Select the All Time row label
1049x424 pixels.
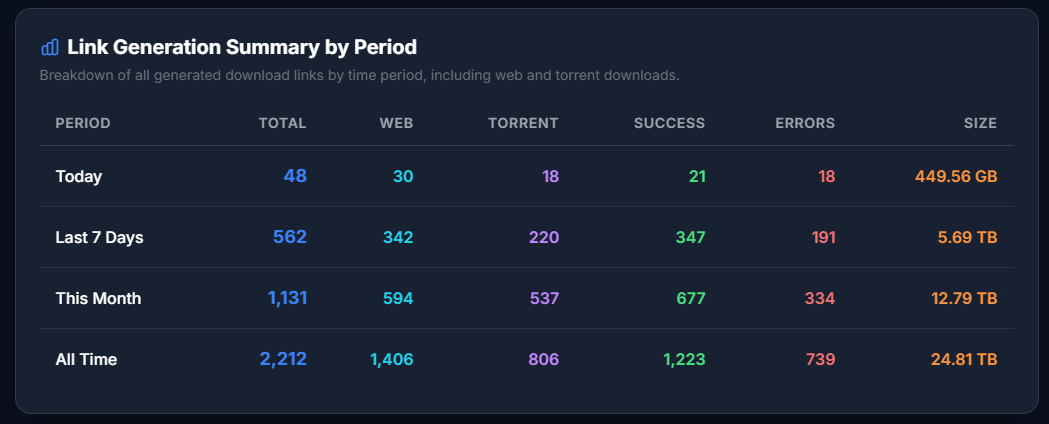point(86,359)
